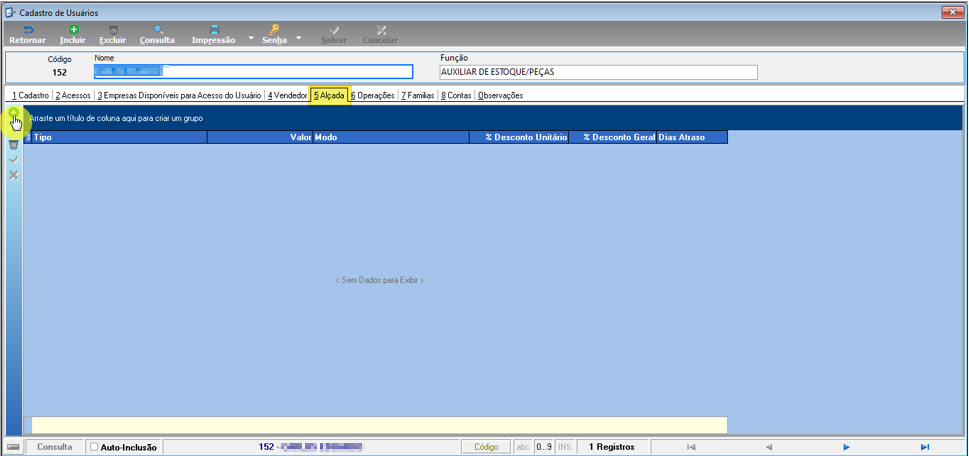Click the Incluir green plus icon
Image resolution: width=969 pixels, height=456 pixels.
click(73, 29)
